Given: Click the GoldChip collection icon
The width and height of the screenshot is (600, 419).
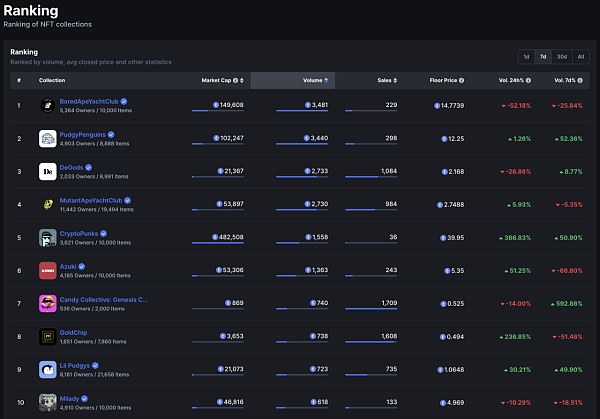Looking at the screenshot, I should tap(48, 336).
